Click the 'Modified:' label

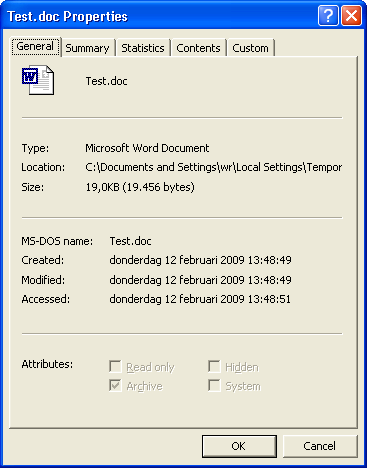[x=43, y=280]
